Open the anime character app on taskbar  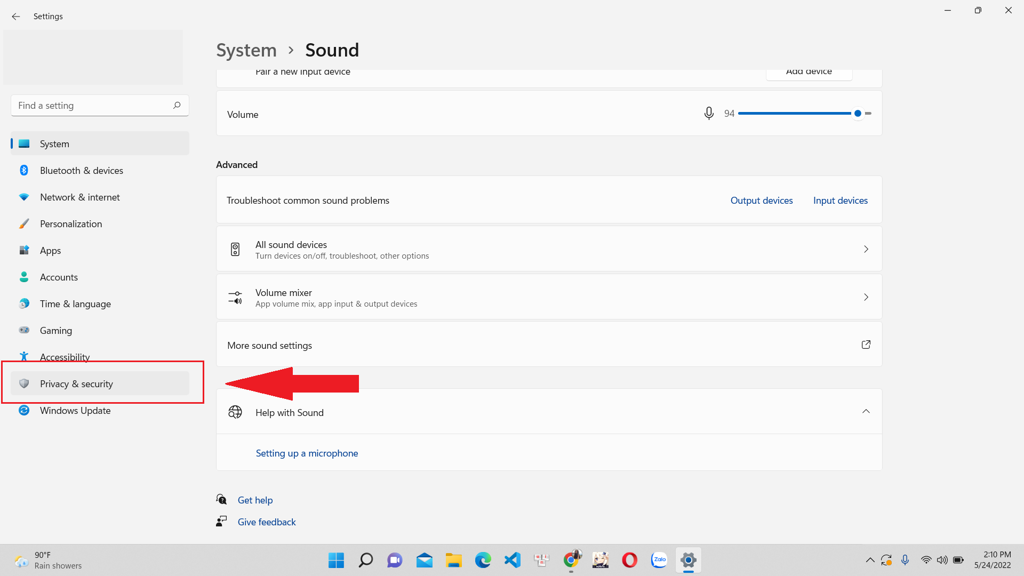point(601,560)
